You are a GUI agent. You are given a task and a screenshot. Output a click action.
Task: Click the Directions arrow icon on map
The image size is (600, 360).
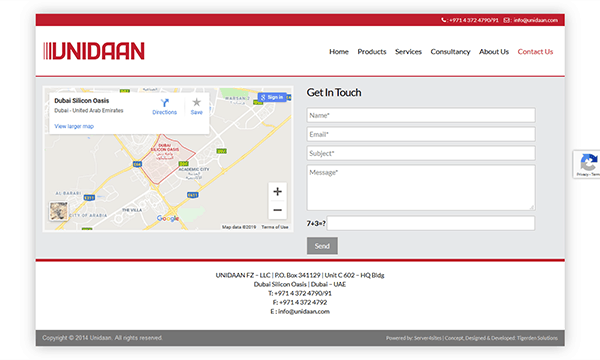pos(165,103)
